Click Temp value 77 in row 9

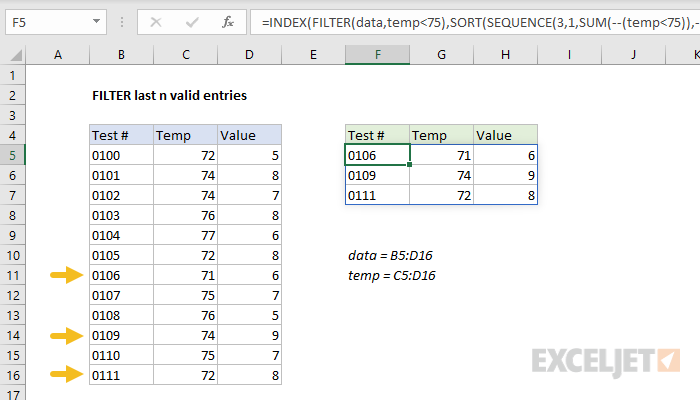[x=186, y=235]
